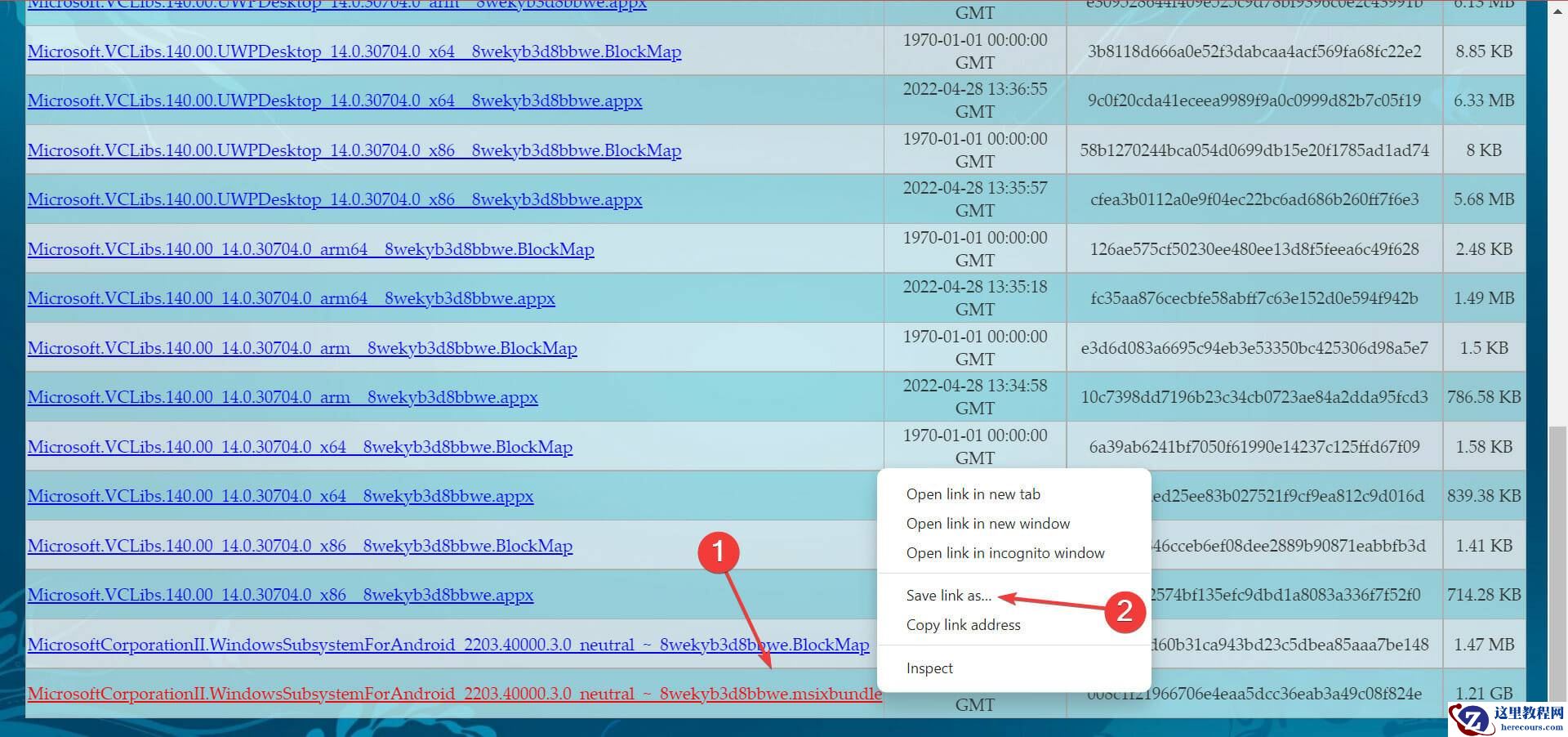Click the 1.58 KB size cell
Viewport: 1568px width, 737px height.
1484,447
